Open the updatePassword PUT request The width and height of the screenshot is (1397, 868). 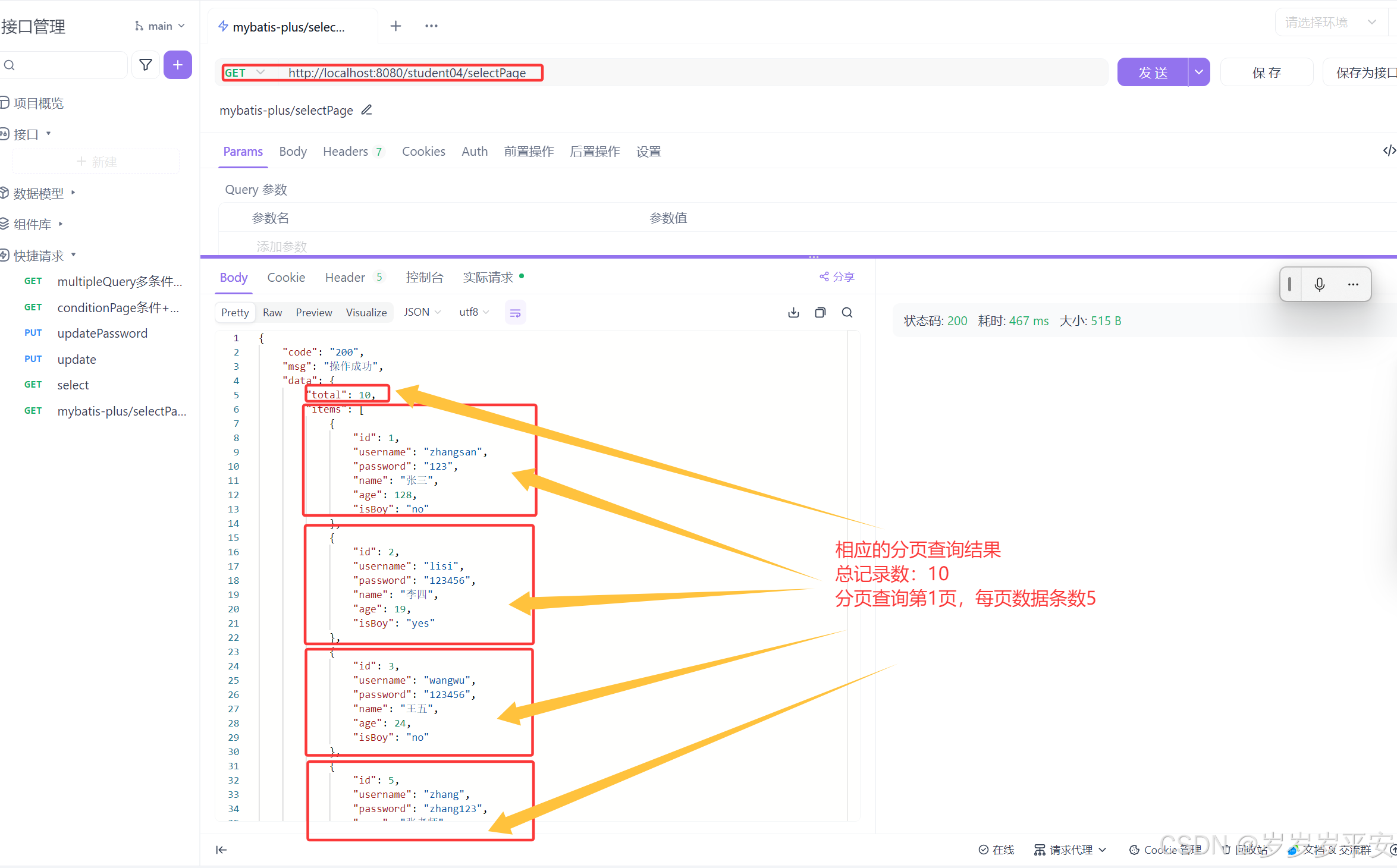click(x=102, y=334)
